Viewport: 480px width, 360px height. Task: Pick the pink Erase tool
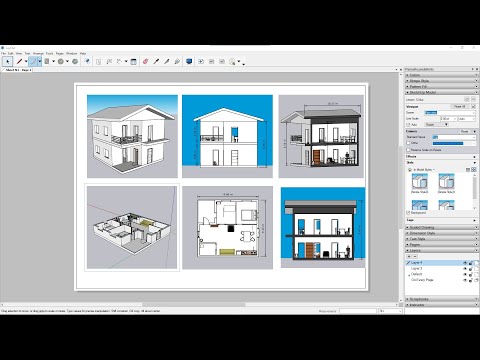click(145, 61)
